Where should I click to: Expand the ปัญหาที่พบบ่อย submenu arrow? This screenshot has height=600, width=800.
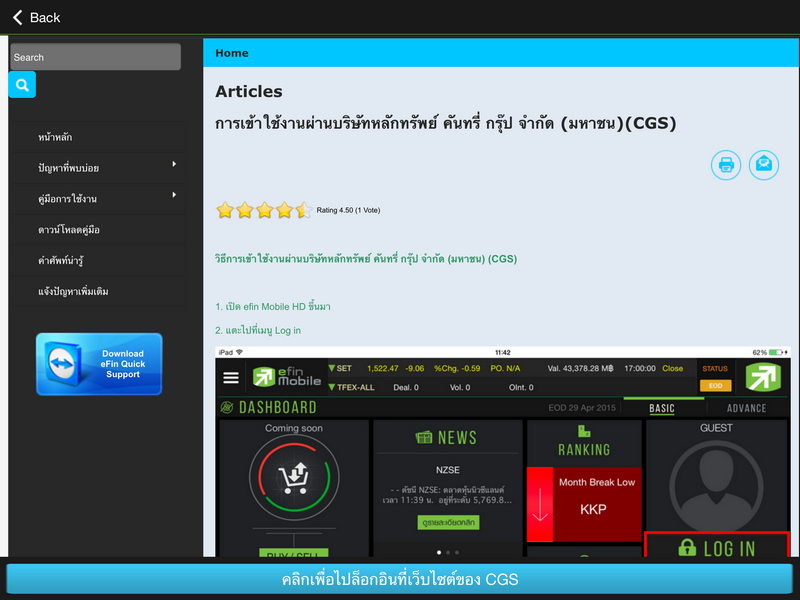point(174,164)
